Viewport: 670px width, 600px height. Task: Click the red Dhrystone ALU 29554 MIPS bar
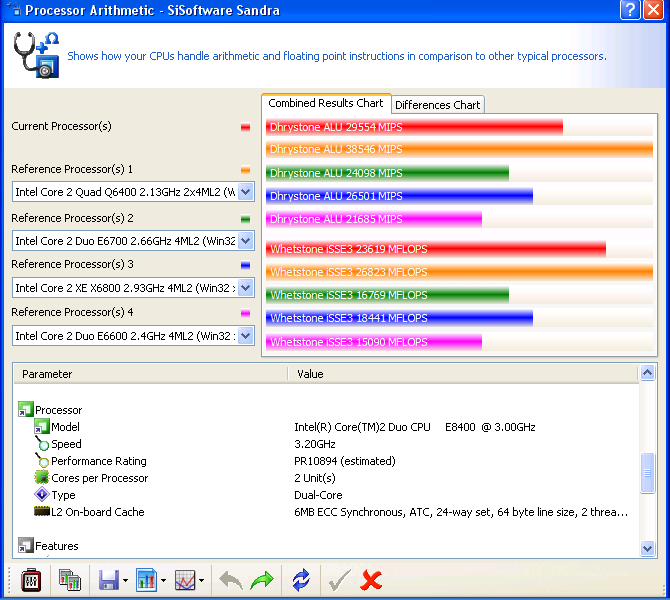414,127
